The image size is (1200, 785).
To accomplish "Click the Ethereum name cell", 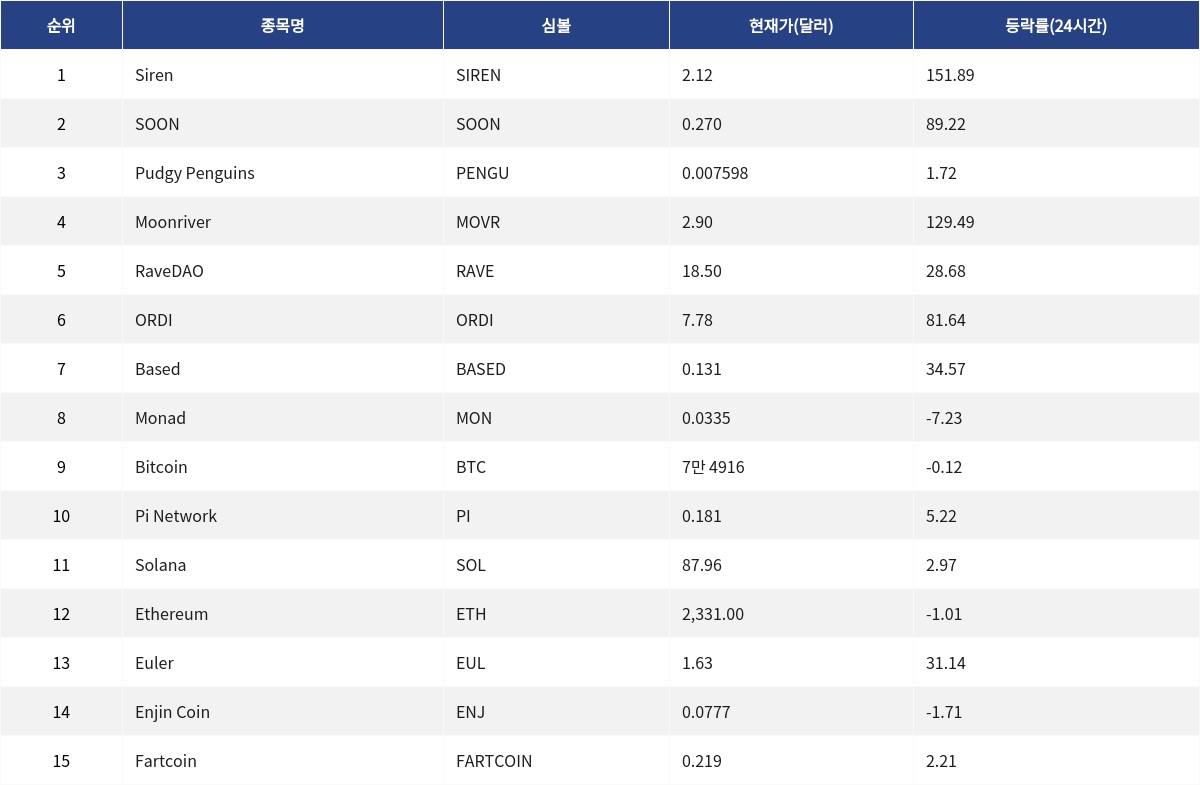I will pos(172,614).
